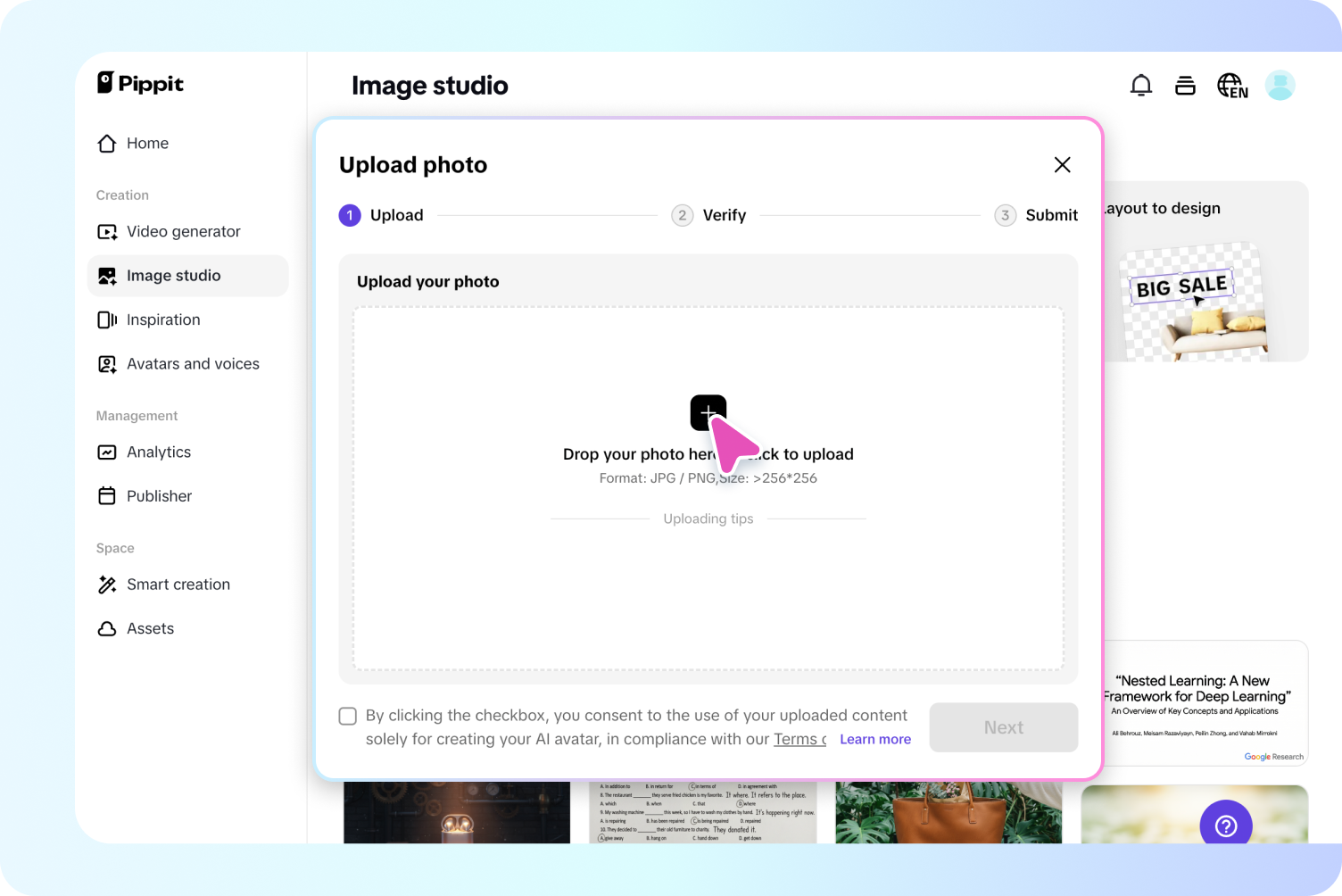Click the Publisher calendar icon
This screenshot has height=896, width=1342.
click(107, 495)
